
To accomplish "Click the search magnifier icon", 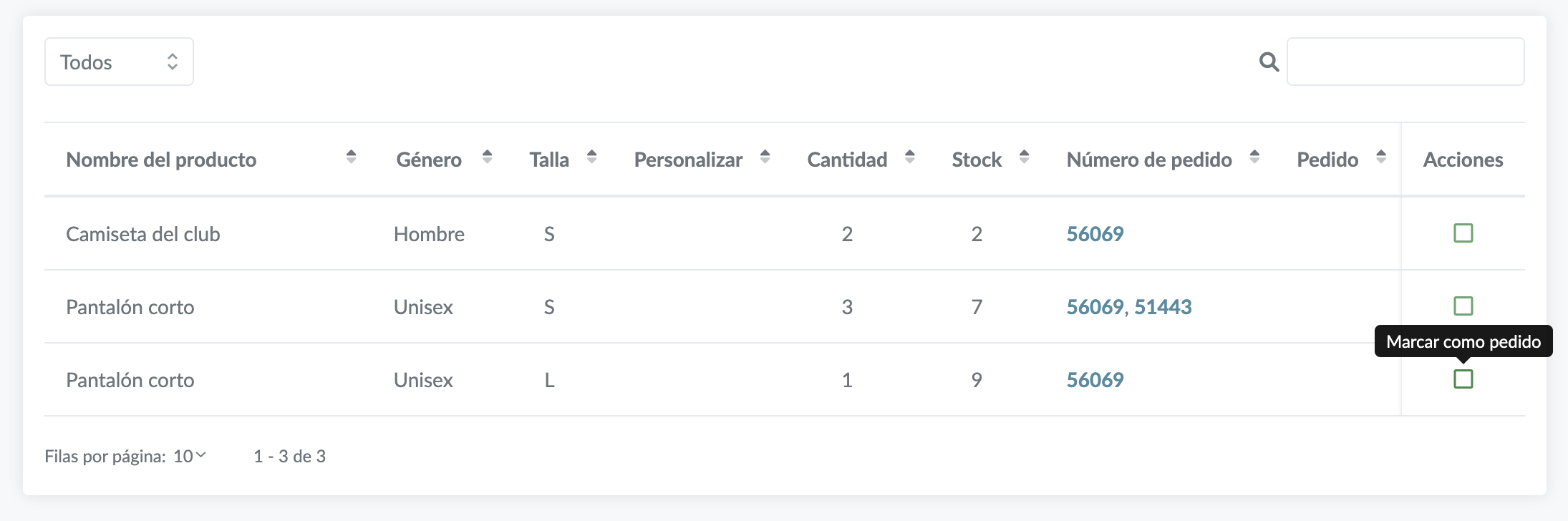I will [1269, 62].
